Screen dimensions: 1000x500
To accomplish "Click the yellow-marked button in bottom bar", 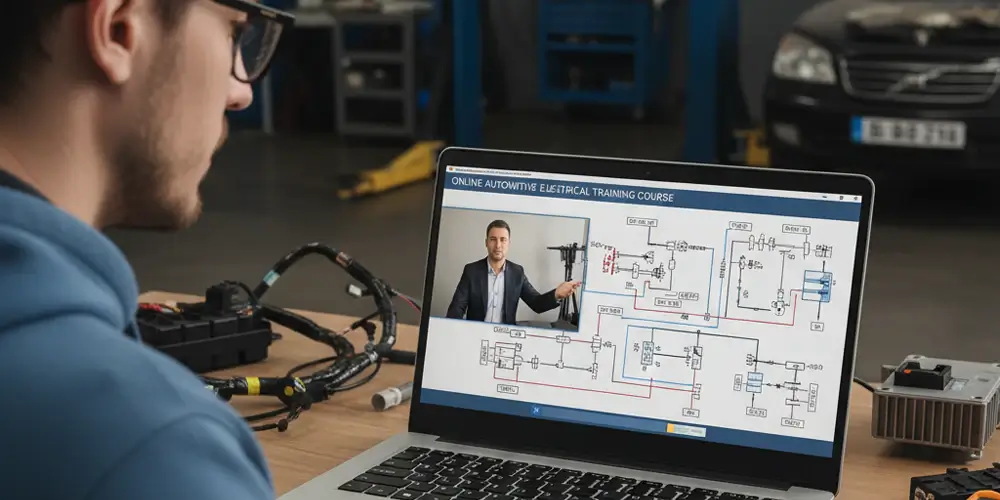I will coord(686,430).
